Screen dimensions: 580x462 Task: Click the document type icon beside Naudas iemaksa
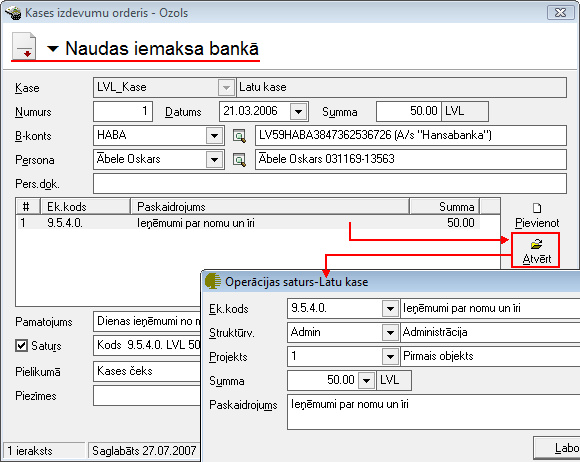click(24, 47)
